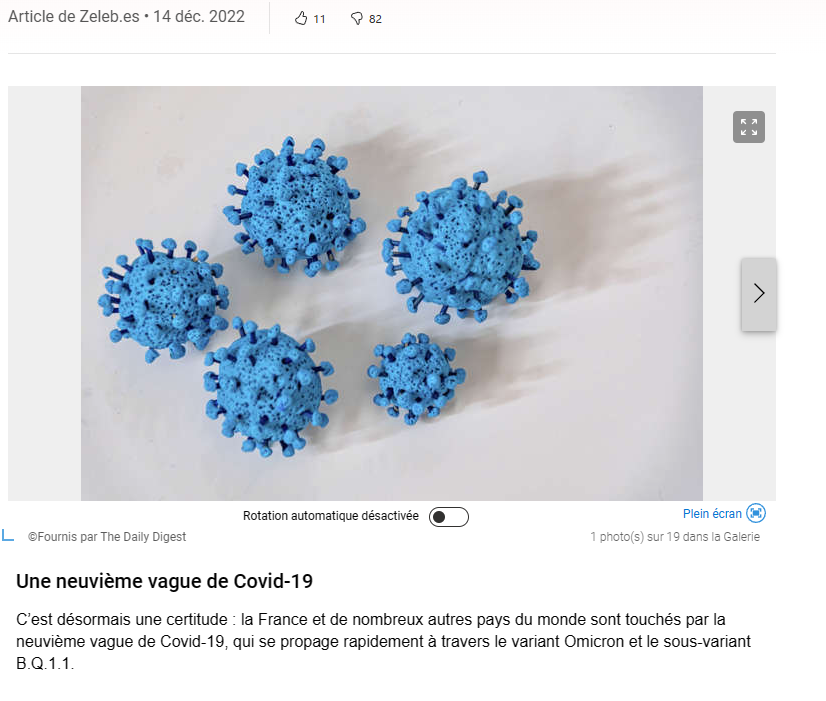Click the blue corner bracket icon
The height and width of the screenshot is (701, 826).
8,535
